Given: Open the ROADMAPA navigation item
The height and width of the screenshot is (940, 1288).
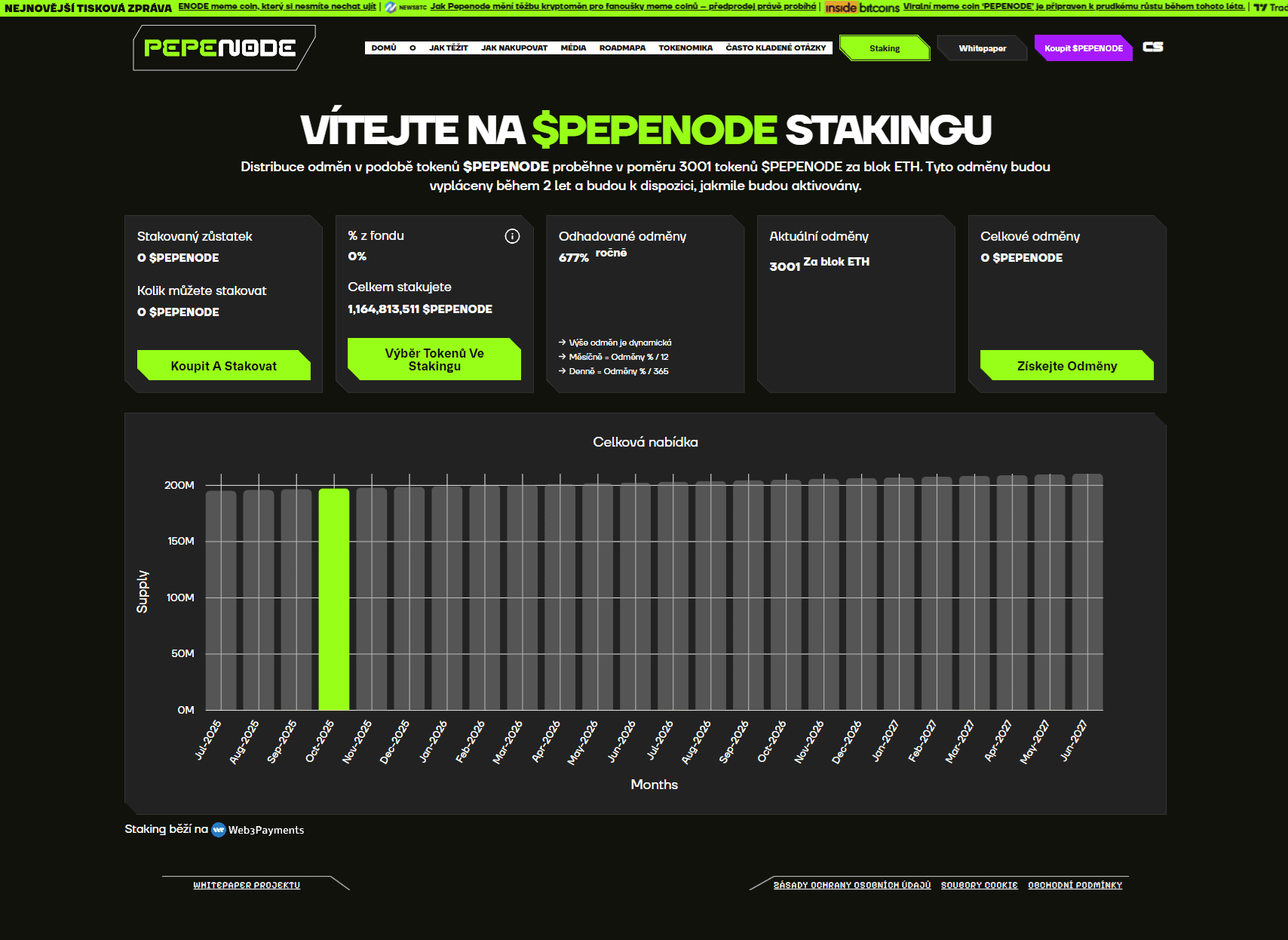Looking at the screenshot, I should coord(622,48).
